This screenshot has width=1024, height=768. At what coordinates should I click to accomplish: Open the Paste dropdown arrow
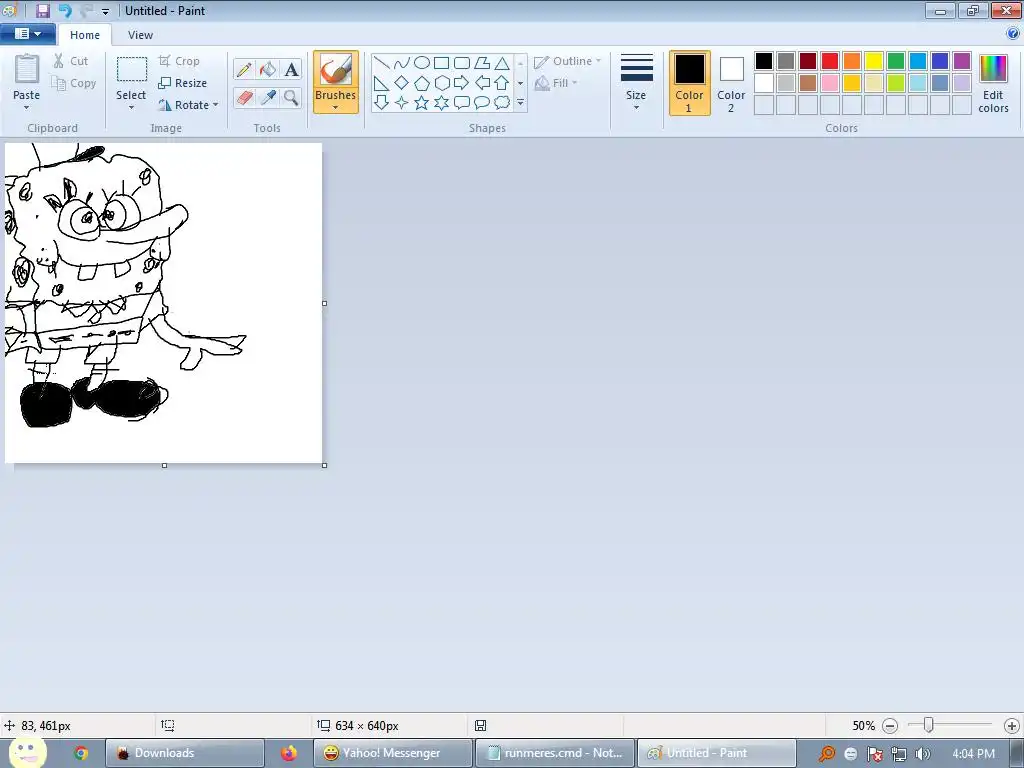pos(27,108)
